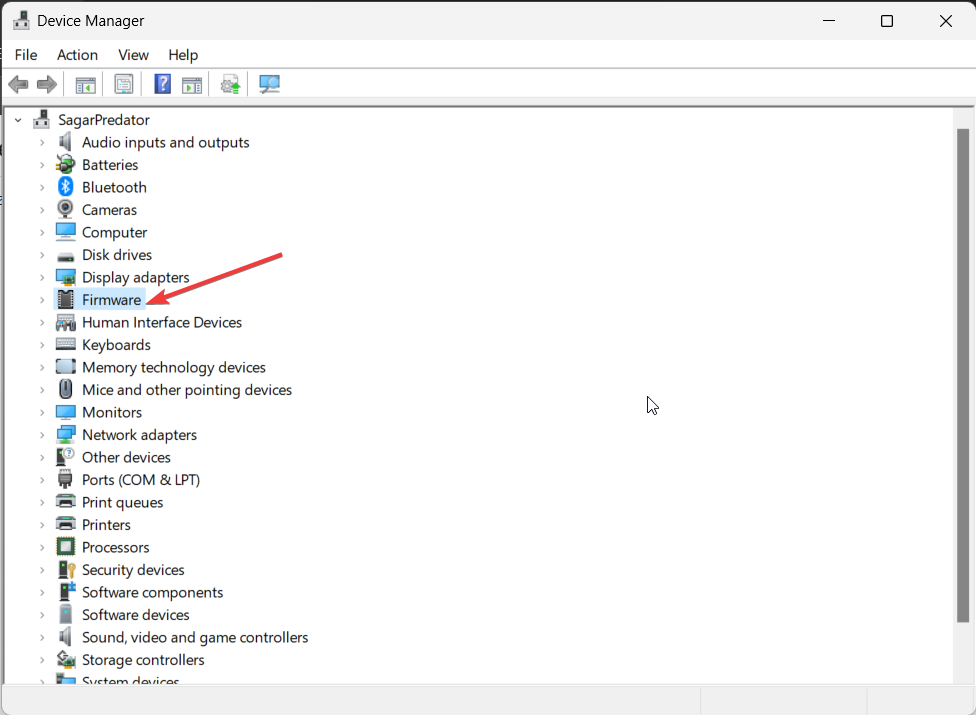976x715 pixels.
Task: Select the Software components row
Action: pos(152,592)
